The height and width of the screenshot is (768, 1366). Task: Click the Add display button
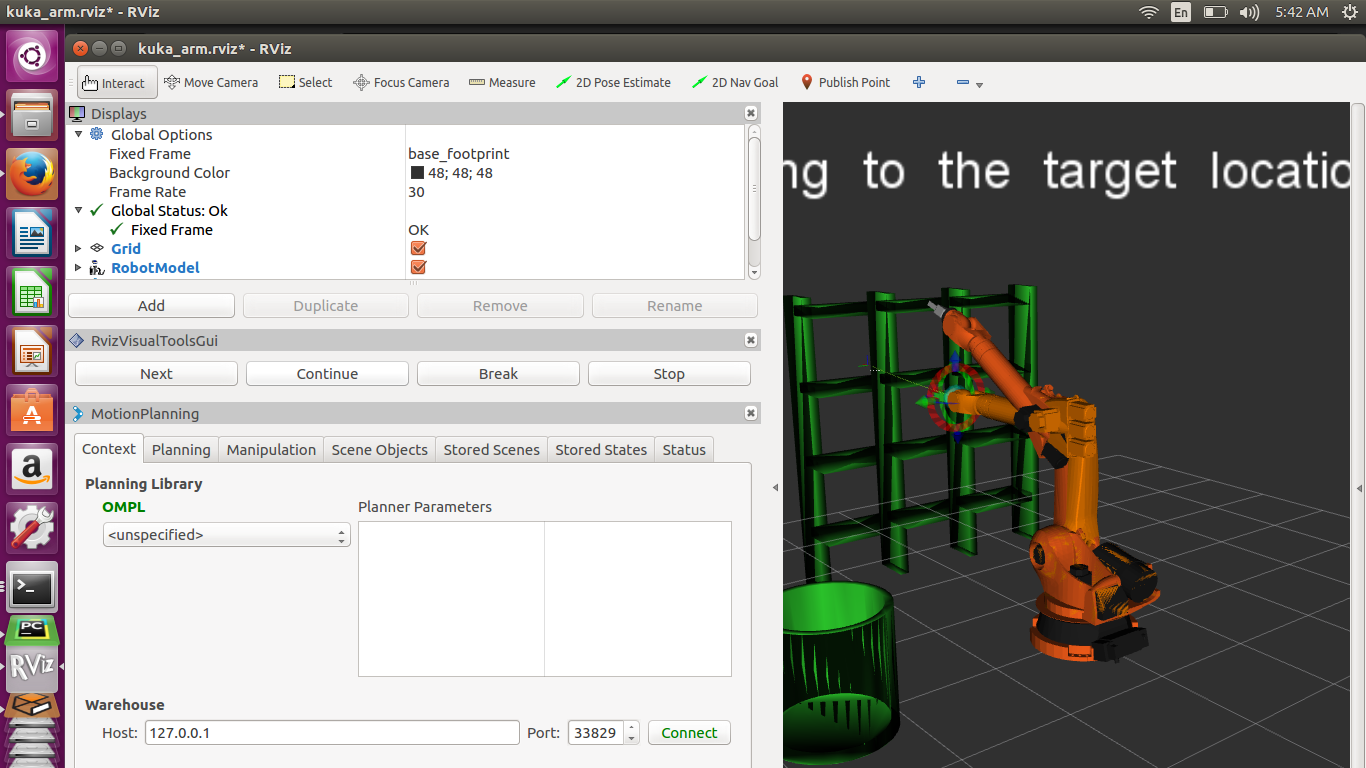[x=151, y=306]
